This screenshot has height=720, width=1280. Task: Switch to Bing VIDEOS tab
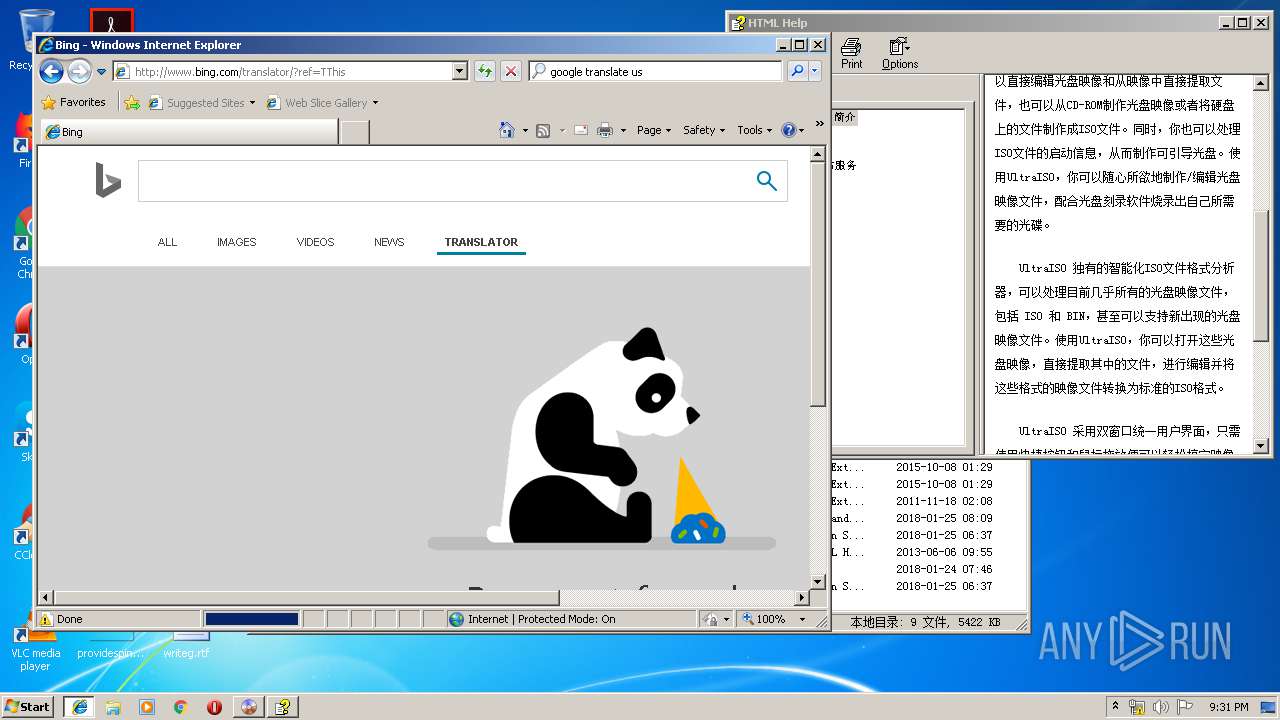[x=315, y=242]
